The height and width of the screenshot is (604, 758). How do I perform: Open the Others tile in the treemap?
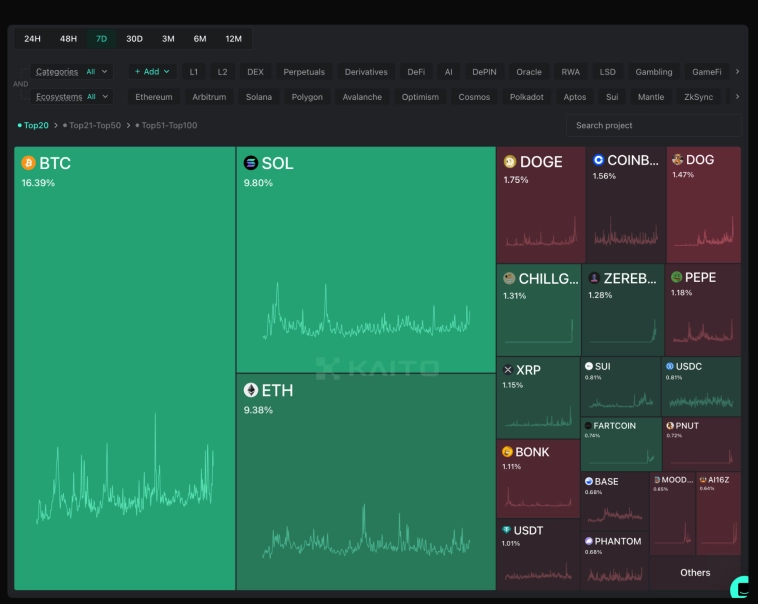point(695,573)
